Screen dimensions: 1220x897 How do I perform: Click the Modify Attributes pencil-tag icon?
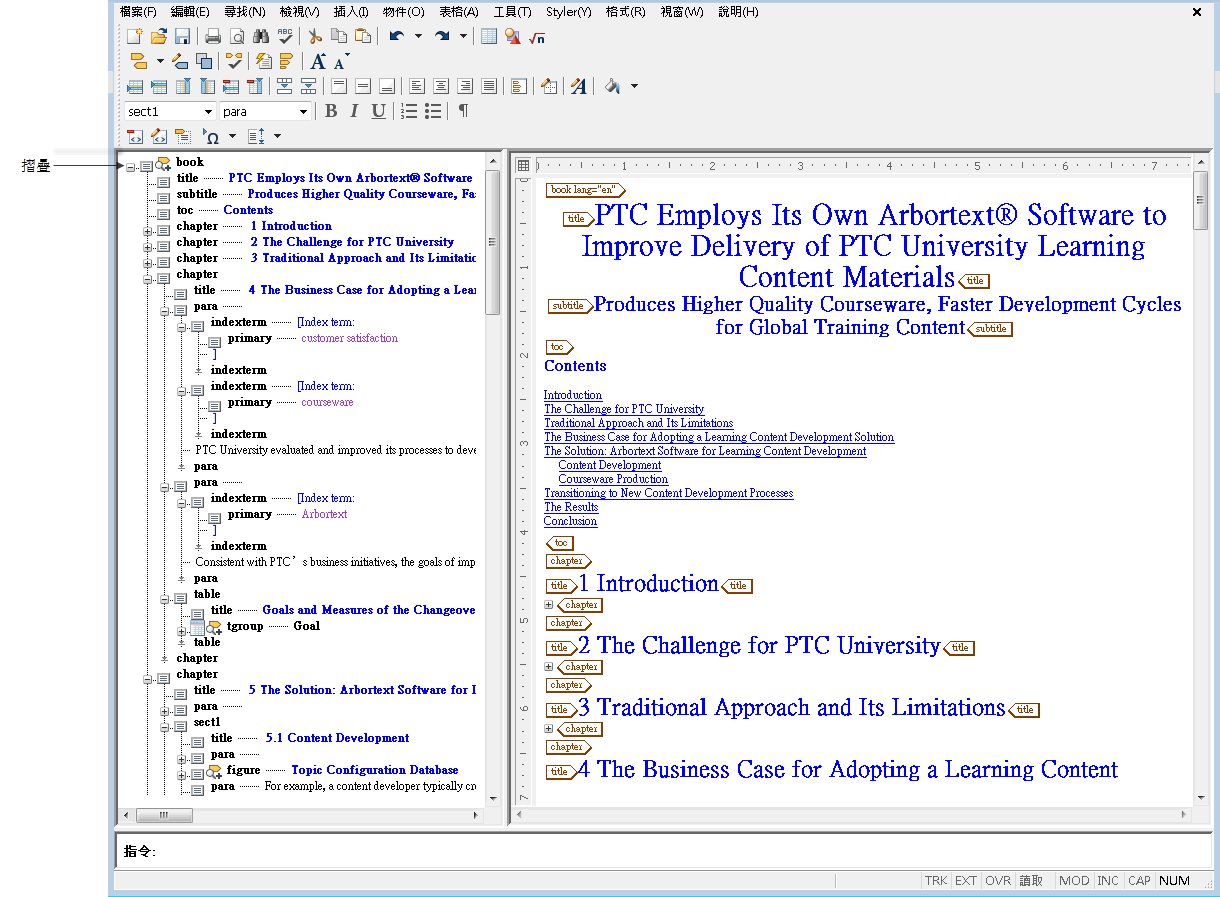coord(180,62)
